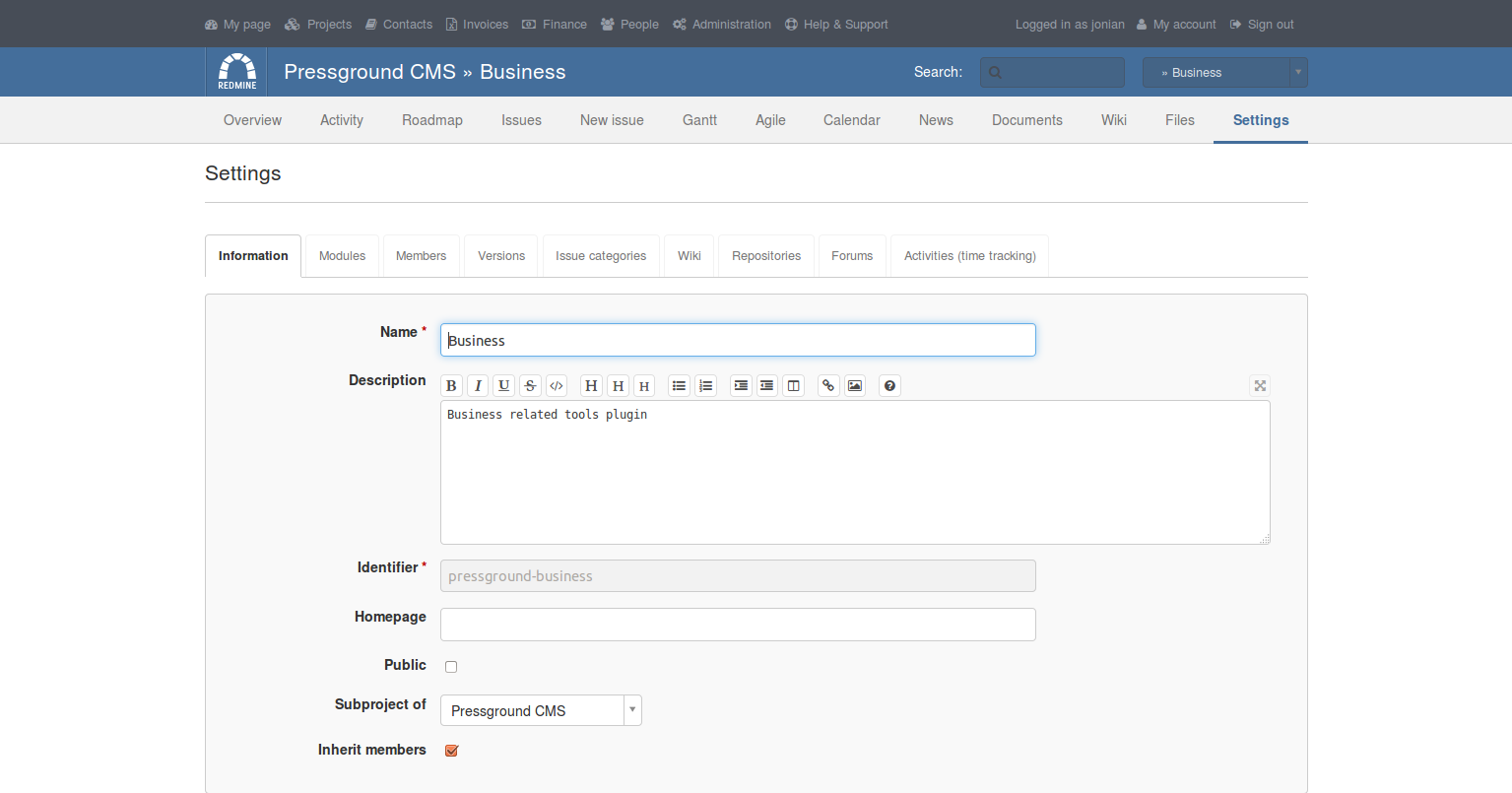Open Pressground CMS parent project link
Screen dimensions: 1512x793
tap(368, 71)
